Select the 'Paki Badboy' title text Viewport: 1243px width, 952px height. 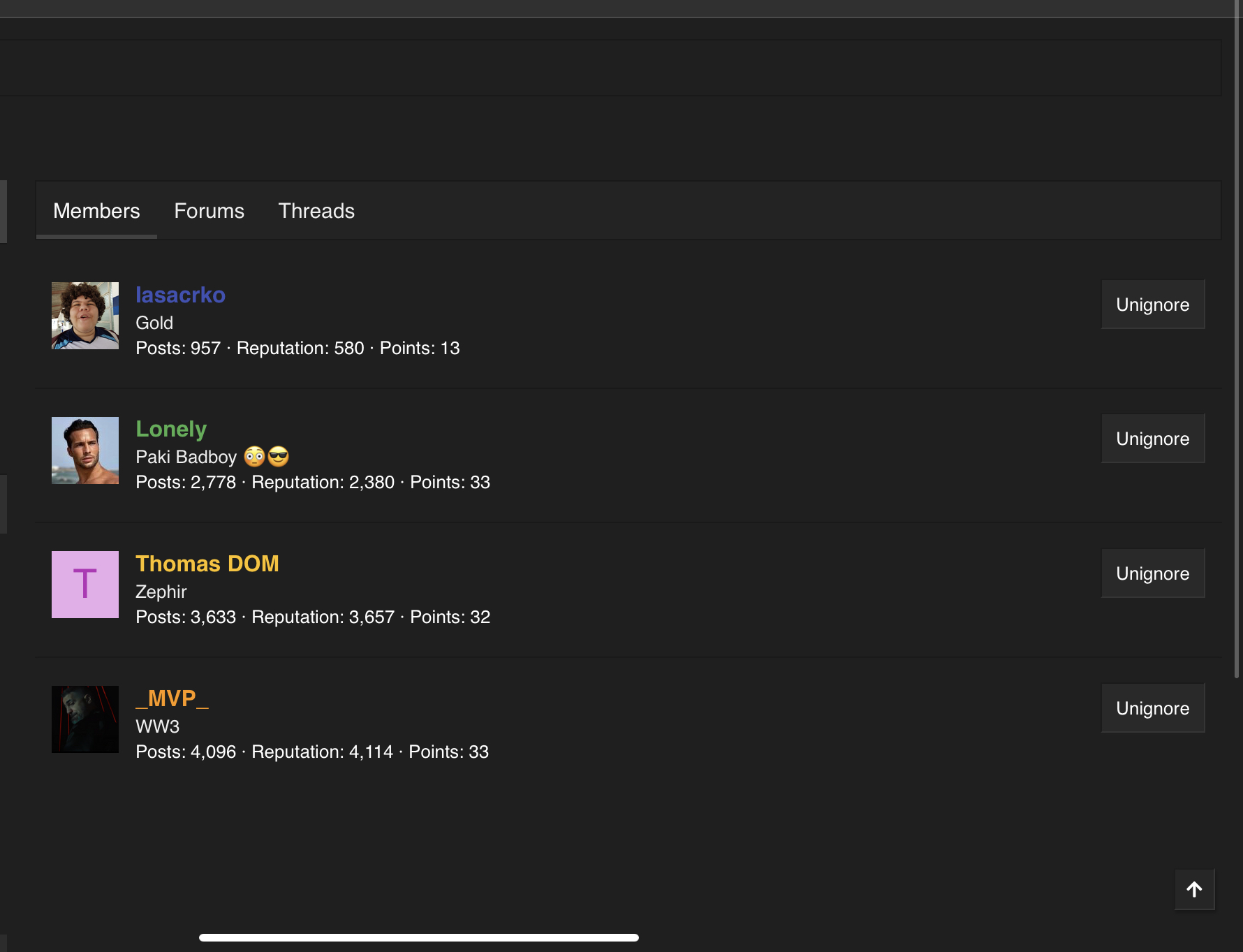186,457
